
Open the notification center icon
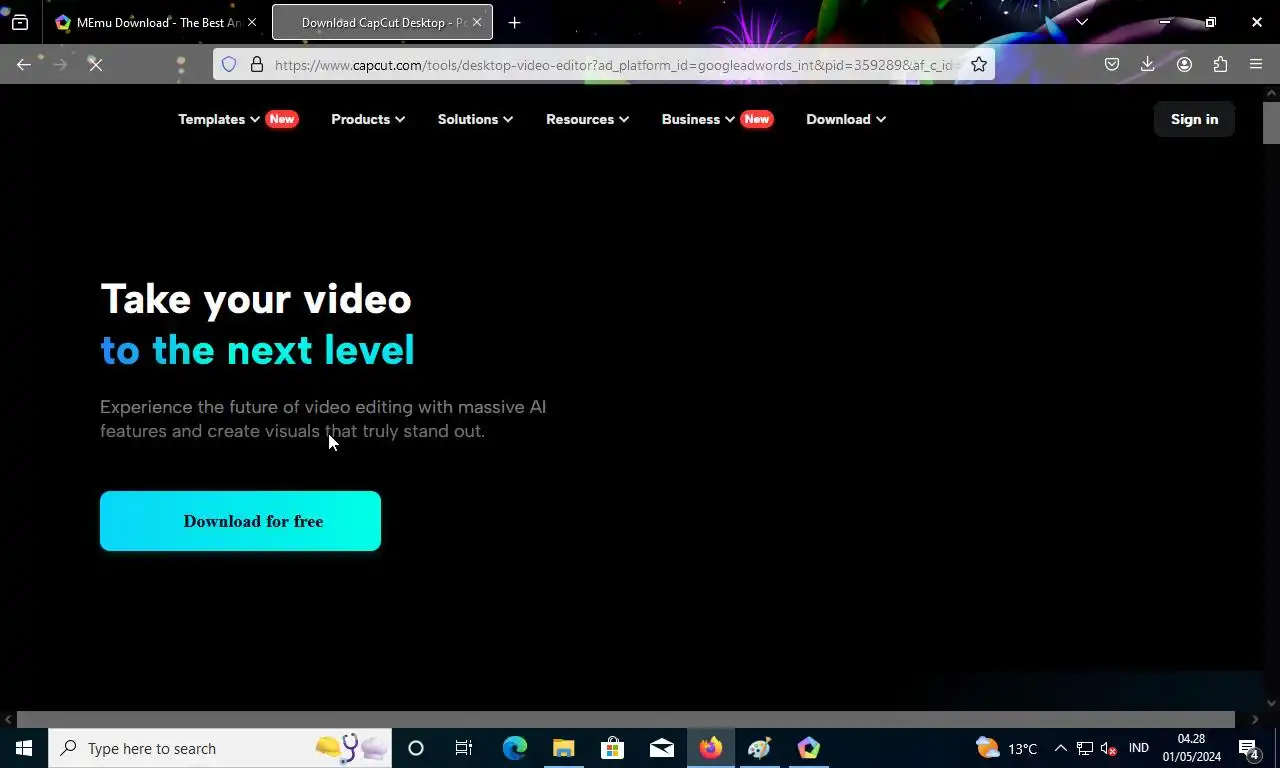point(1249,748)
